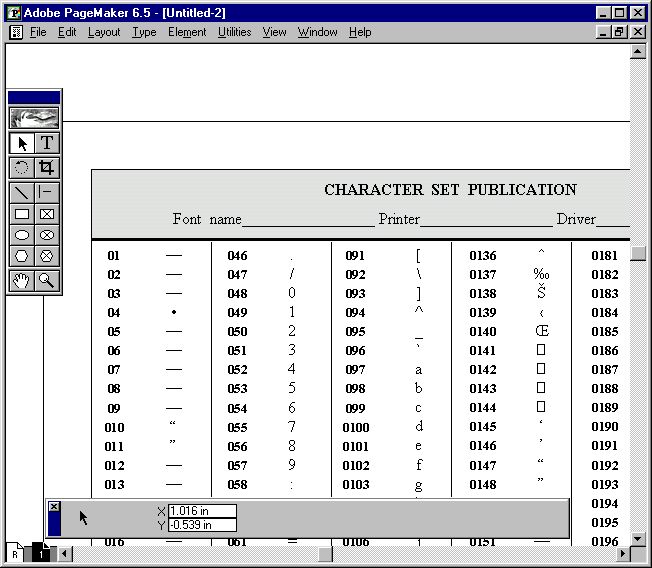
Task: Click the Driver label
Action: coord(576,219)
